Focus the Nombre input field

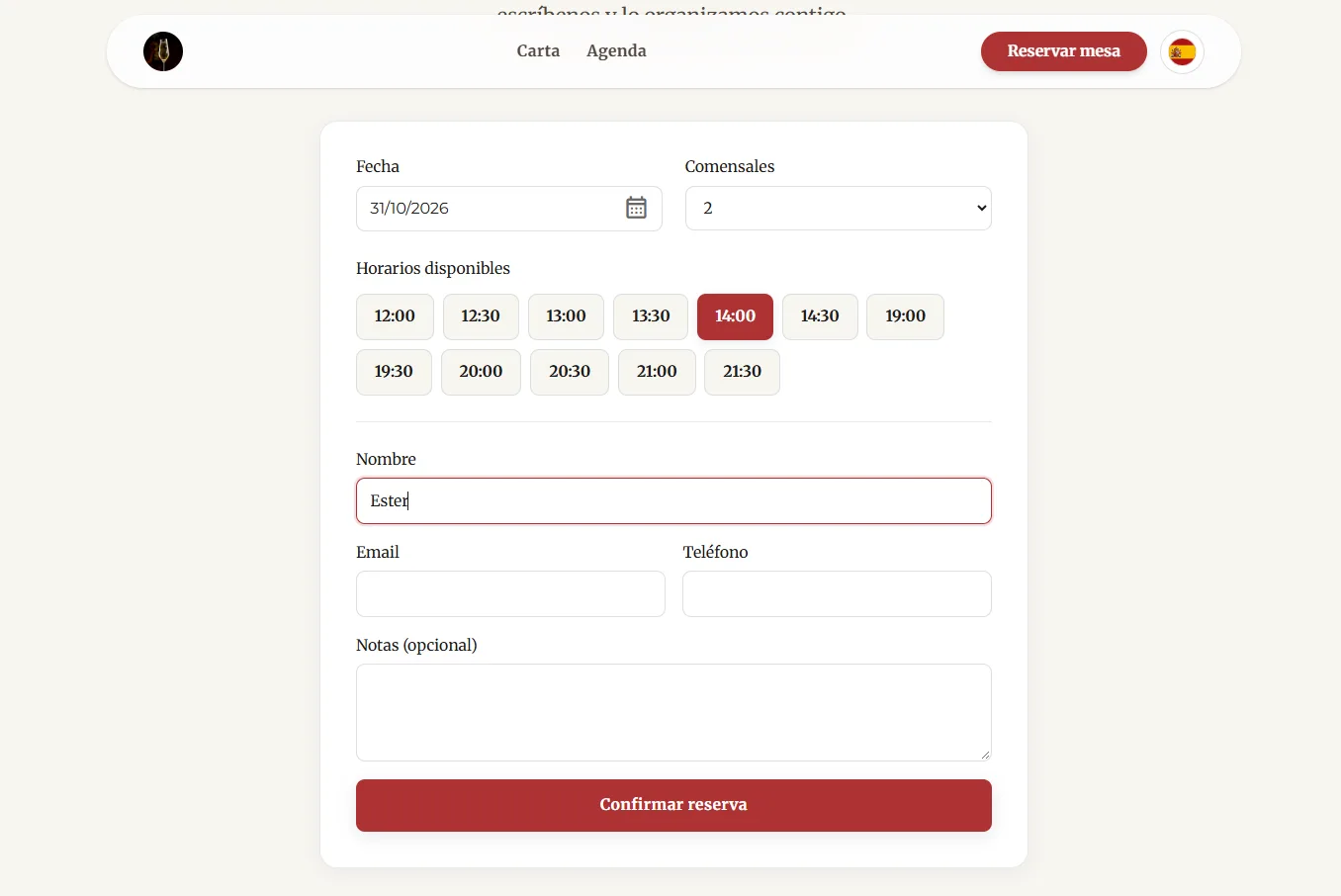click(x=673, y=500)
